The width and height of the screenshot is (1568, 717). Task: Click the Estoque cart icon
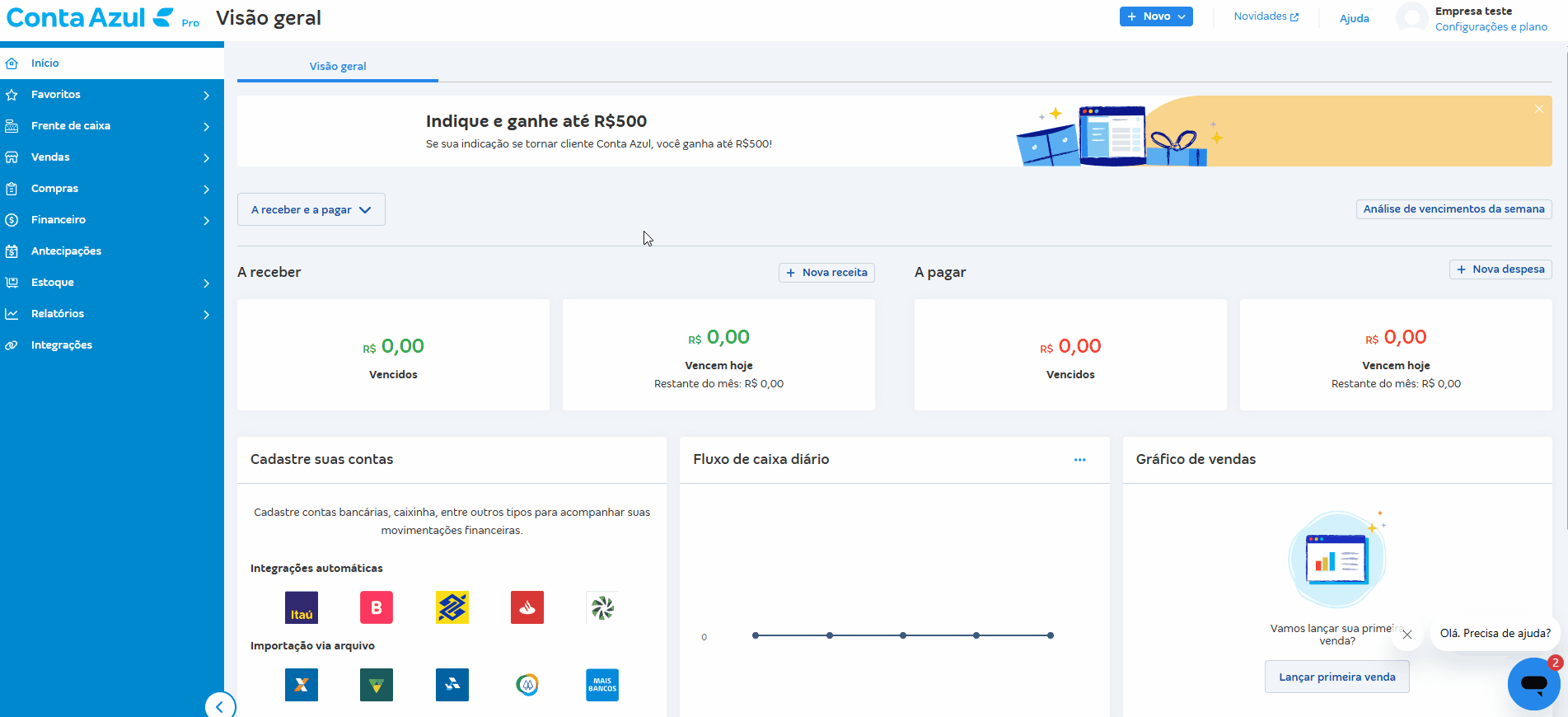pyautogui.click(x=12, y=283)
